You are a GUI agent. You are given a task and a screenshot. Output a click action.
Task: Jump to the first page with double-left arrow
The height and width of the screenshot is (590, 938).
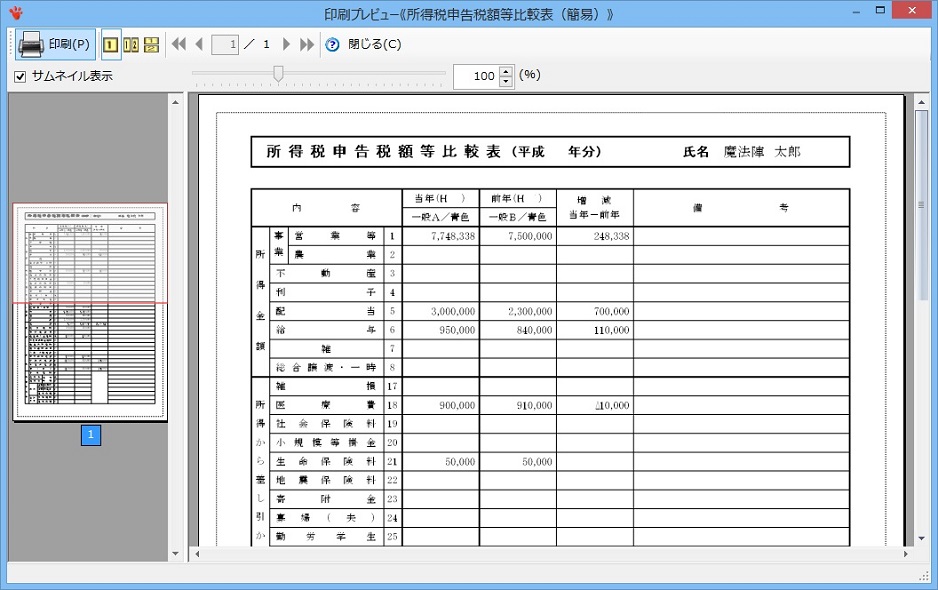pos(178,44)
